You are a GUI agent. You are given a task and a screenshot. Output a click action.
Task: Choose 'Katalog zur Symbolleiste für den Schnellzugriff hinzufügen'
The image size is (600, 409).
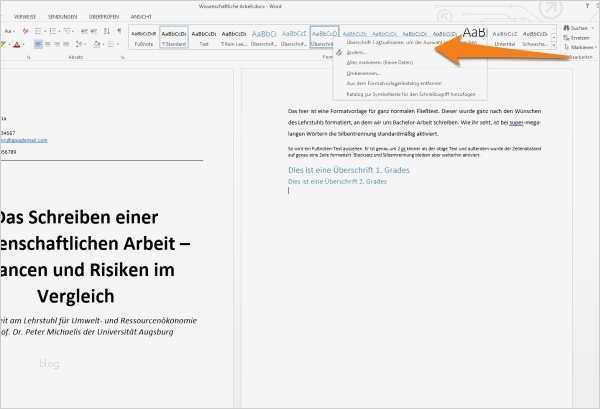pyautogui.click(x=410, y=94)
